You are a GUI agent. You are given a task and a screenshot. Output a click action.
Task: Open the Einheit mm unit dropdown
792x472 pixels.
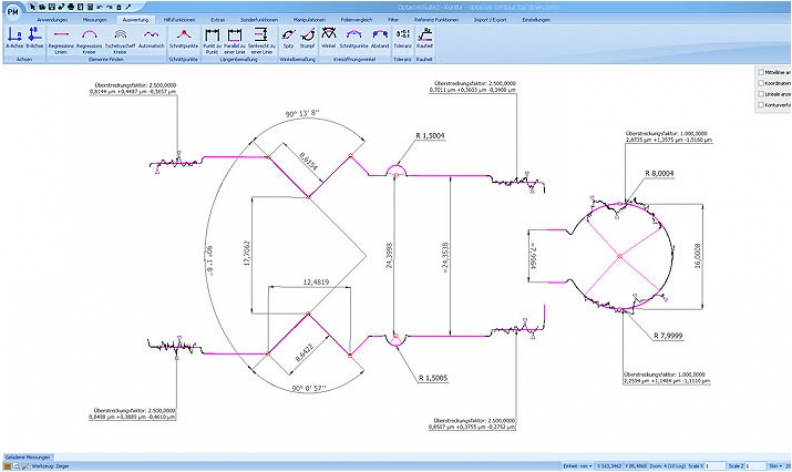coord(578,466)
